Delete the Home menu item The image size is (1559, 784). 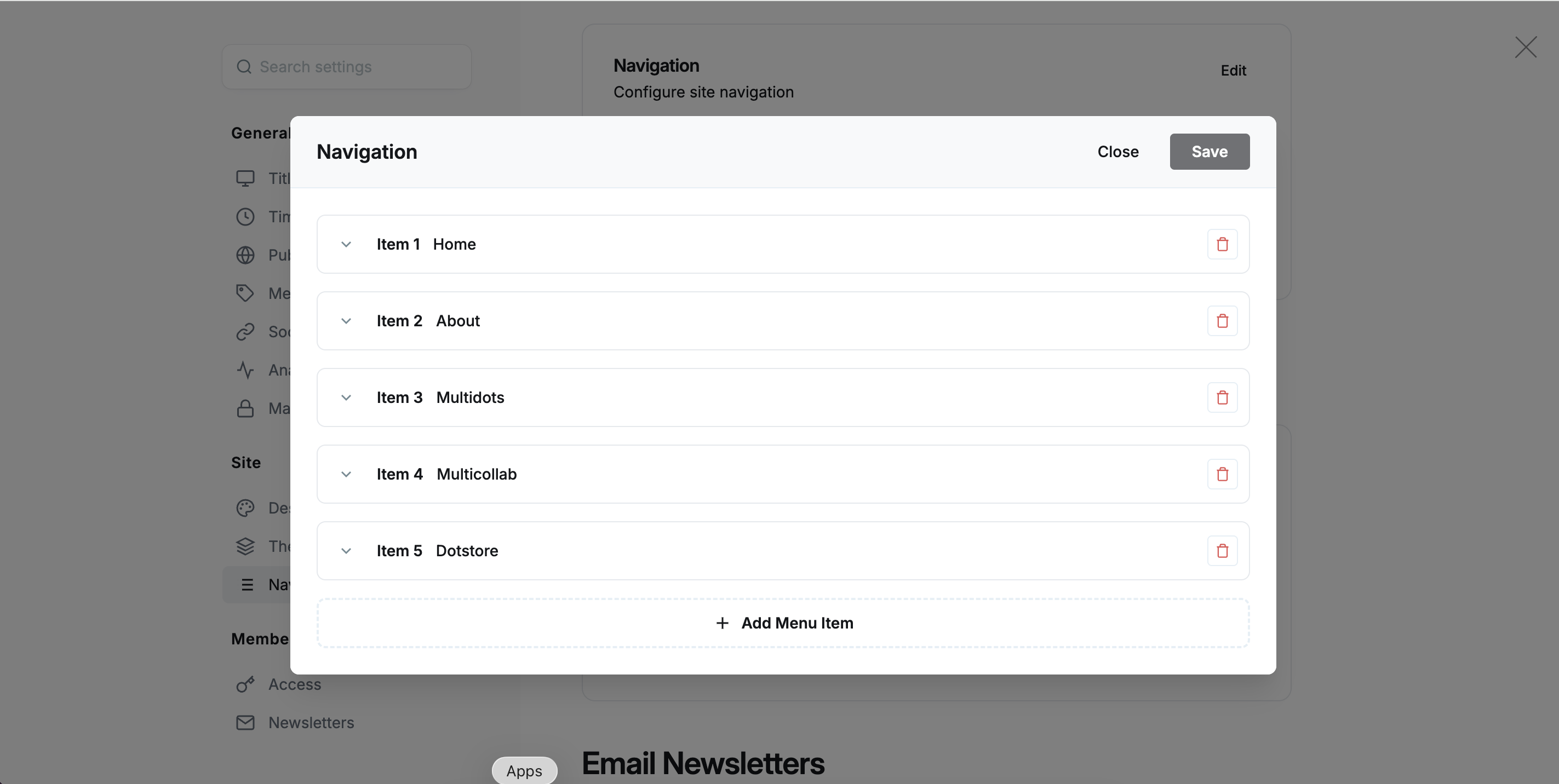click(x=1222, y=244)
